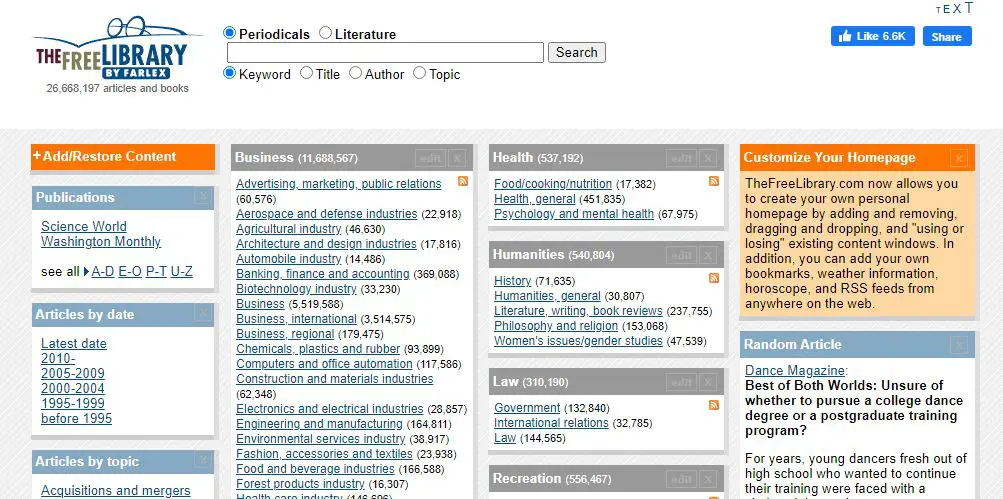Select the Topic search option
The image size is (1003, 499).
click(419, 73)
